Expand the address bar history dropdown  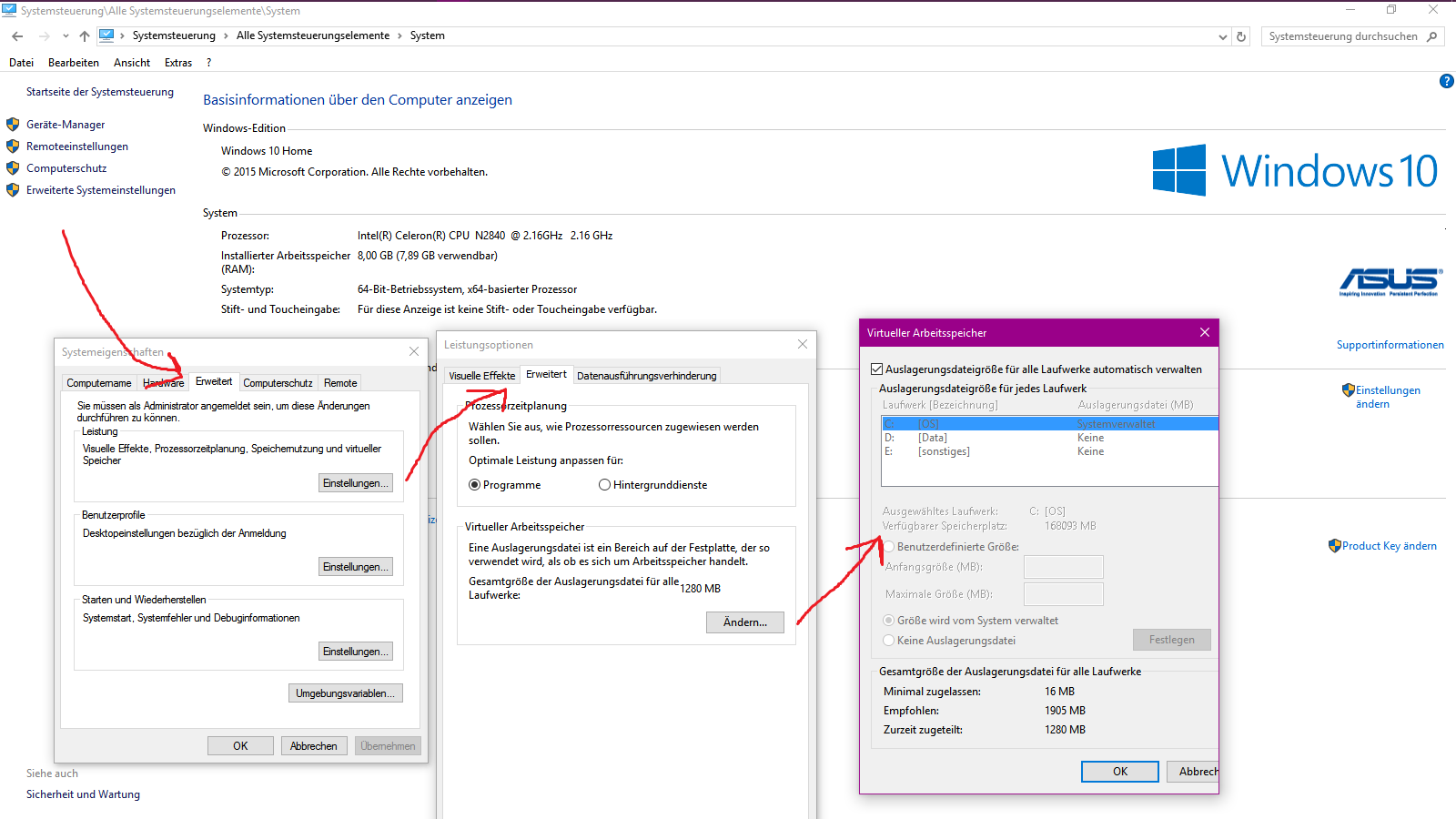pos(1222,36)
